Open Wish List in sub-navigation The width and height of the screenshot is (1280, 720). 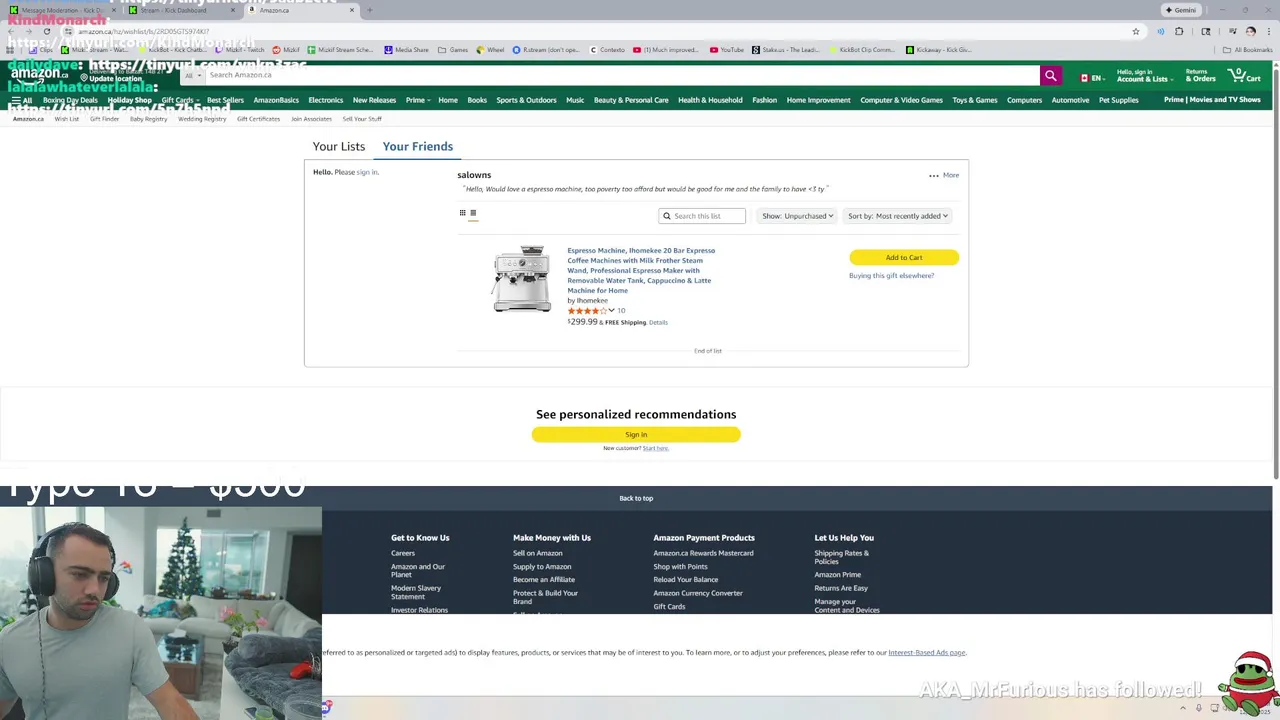(x=66, y=119)
